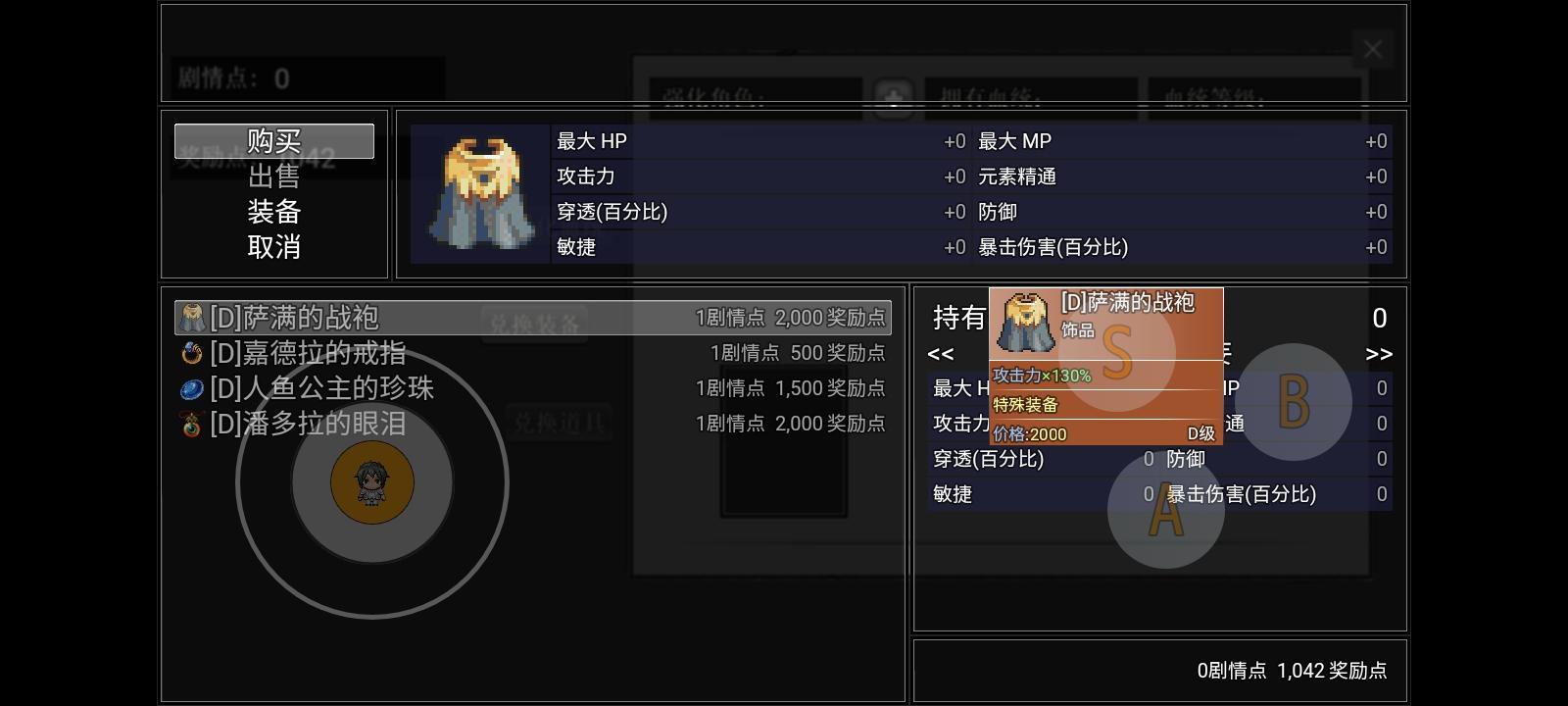Viewport: 1568px width, 706px height.
Task: Click the large robe preview image
Action: click(x=481, y=193)
